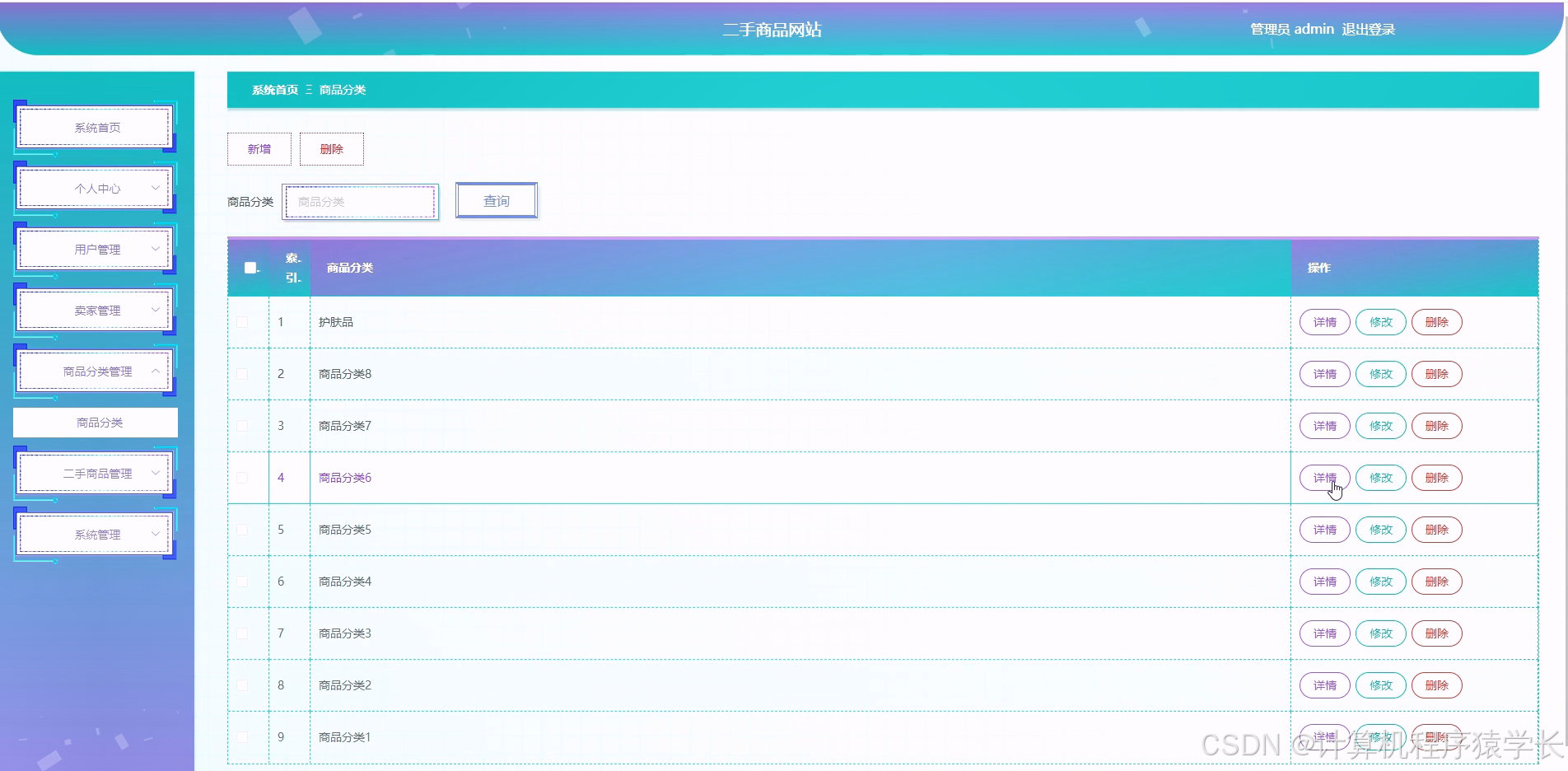View 详情 for 商品分类8 row
This screenshot has height=771, width=1568.
tap(1325, 374)
